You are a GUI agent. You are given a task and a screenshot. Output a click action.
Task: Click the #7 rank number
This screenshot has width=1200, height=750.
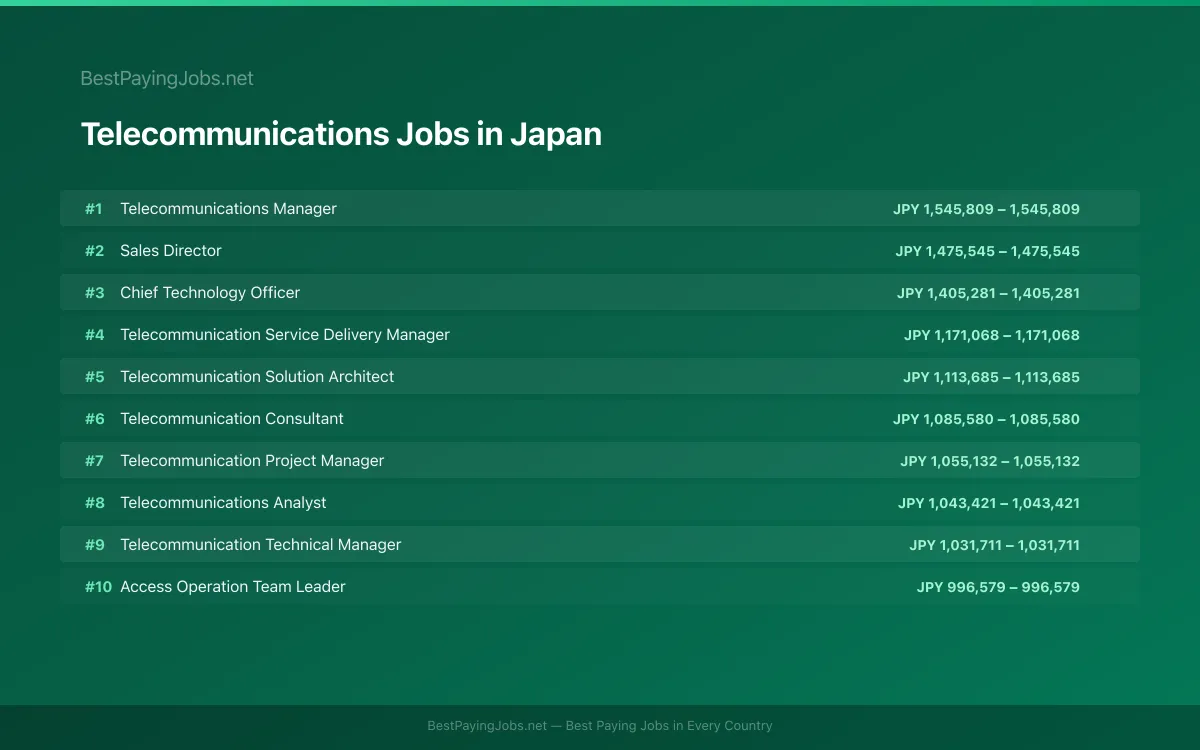pos(94,461)
